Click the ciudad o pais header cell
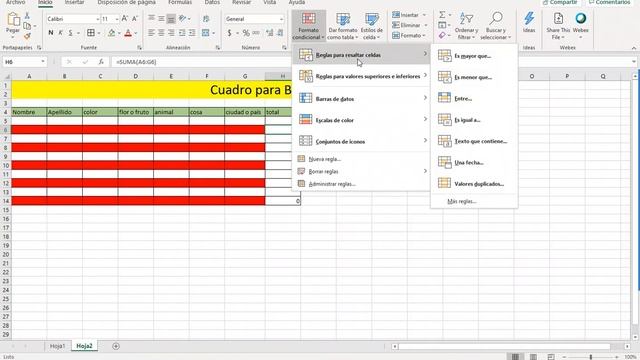 [244, 112]
